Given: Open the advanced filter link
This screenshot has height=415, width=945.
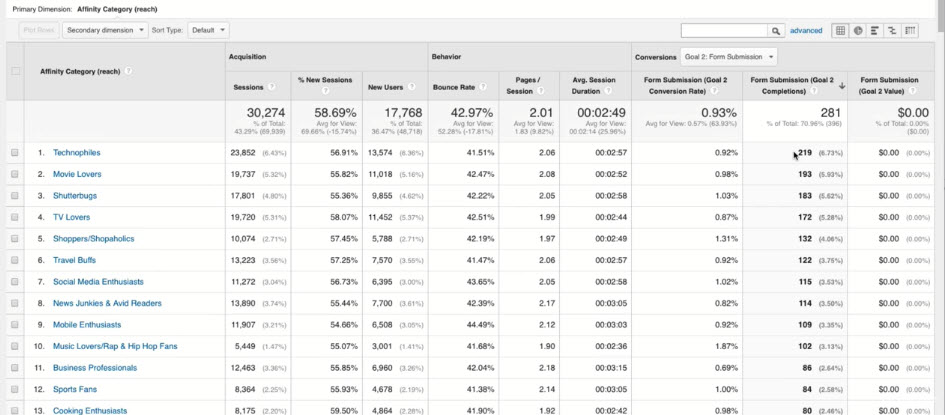Looking at the screenshot, I should pos(805,31).
